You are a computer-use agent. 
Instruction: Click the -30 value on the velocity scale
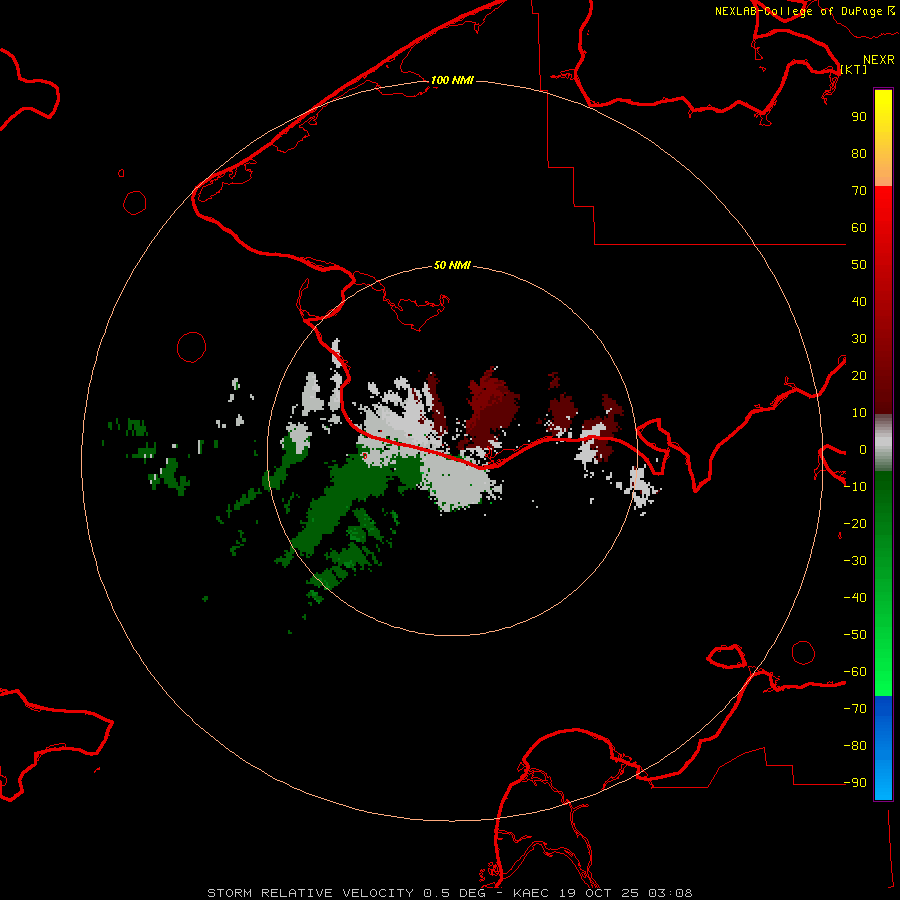coord(855,561)
